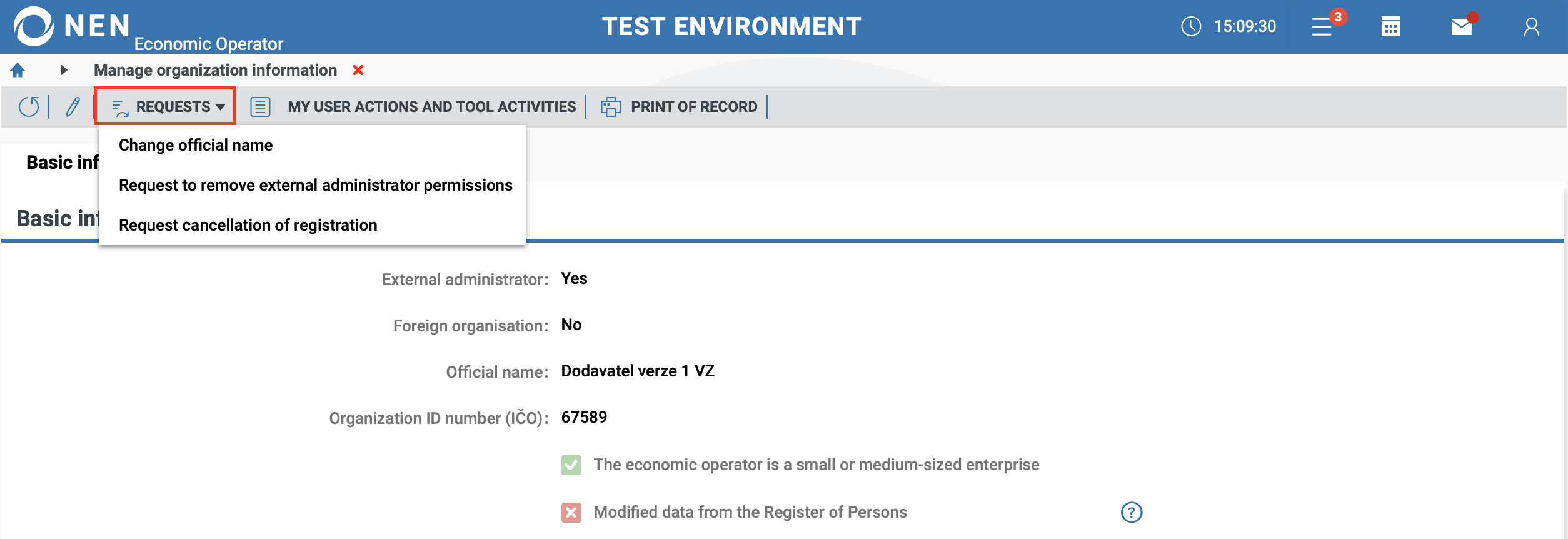The image size is (1568, 539).
Task: Click the printer icon
Action: click(611, 107)
